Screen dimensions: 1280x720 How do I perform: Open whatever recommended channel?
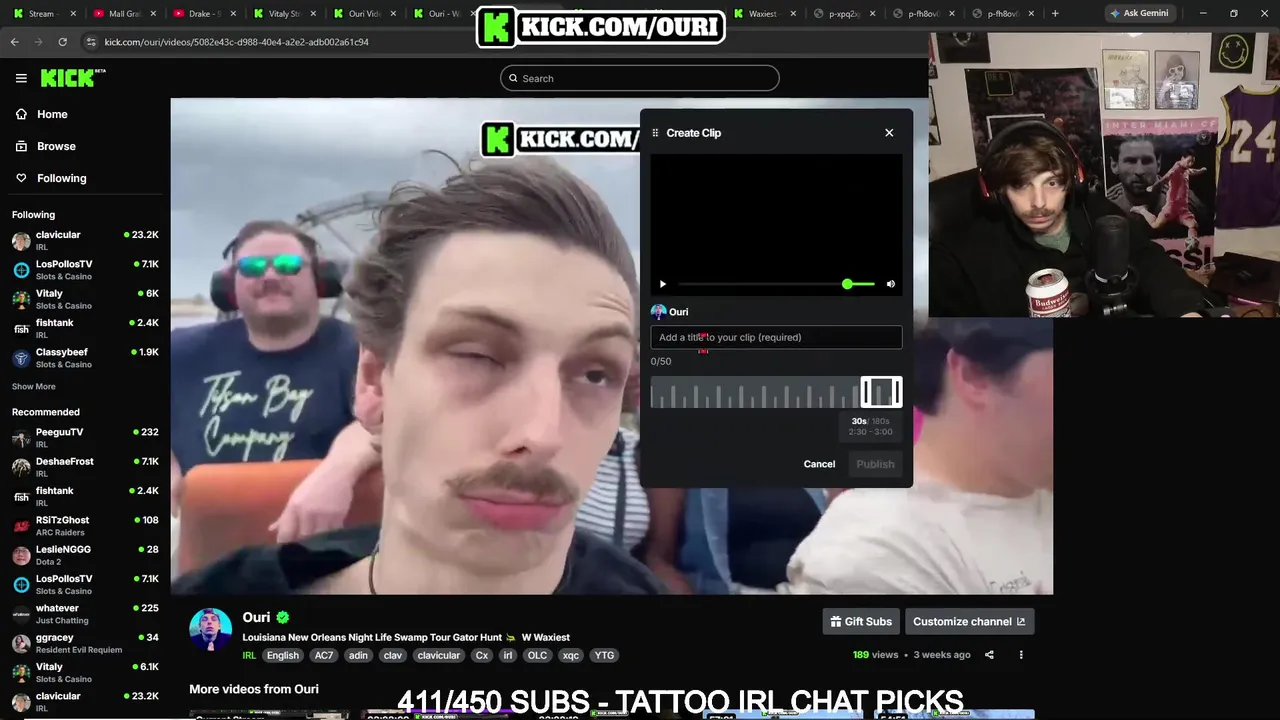(x=85, y=614)
